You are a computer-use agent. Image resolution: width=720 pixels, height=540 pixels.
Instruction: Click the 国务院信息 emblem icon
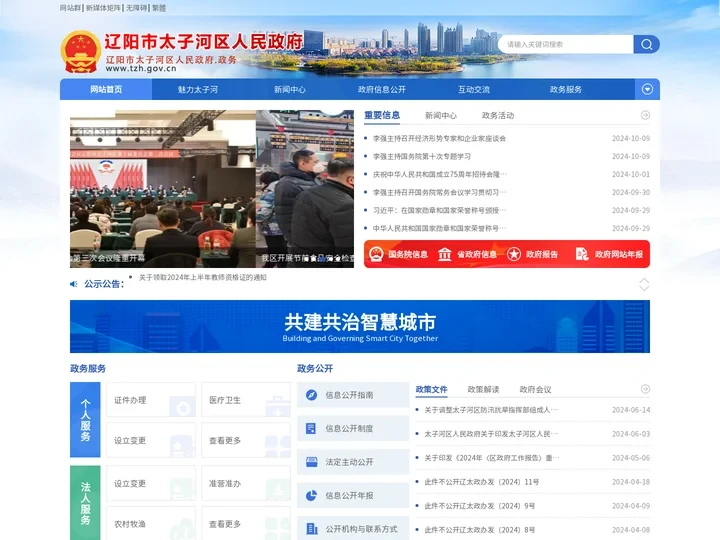point(376,254)
